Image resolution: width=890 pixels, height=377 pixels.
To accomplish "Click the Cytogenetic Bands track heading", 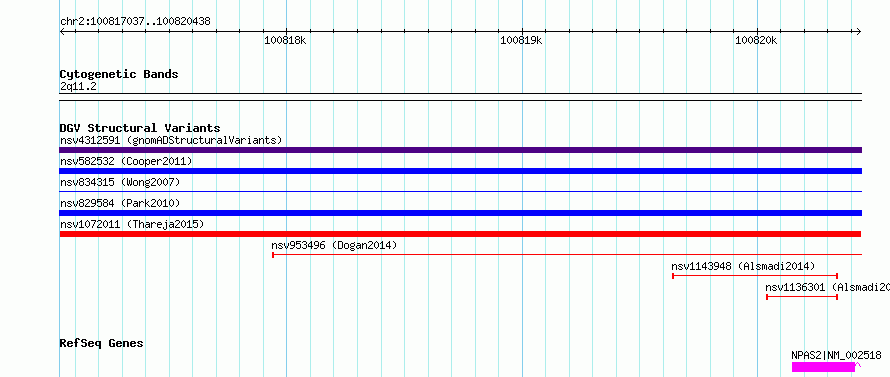I will pyautogui.click(x=119, y=74).
